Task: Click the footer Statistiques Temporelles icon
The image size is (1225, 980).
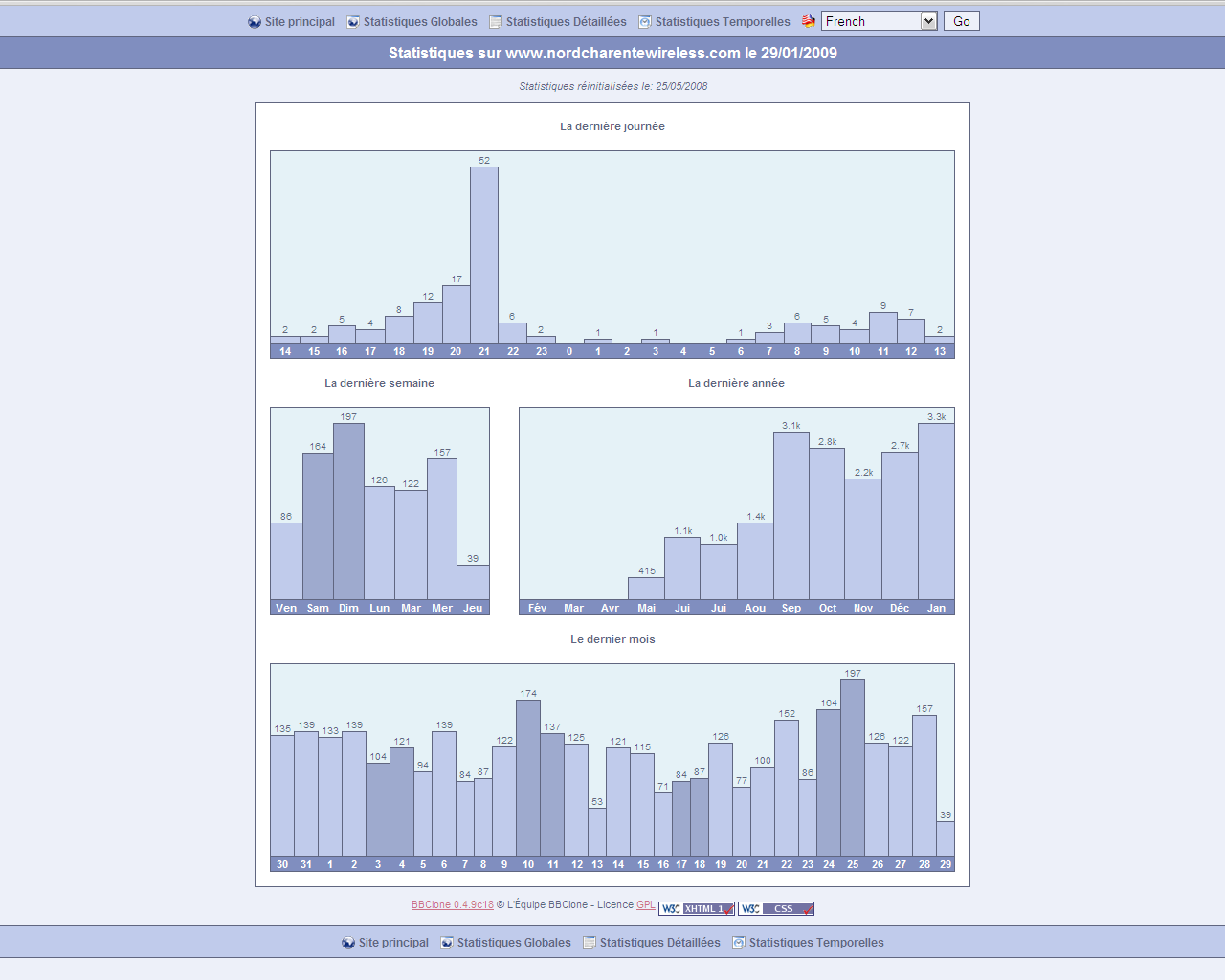Action: click(739, 943)
